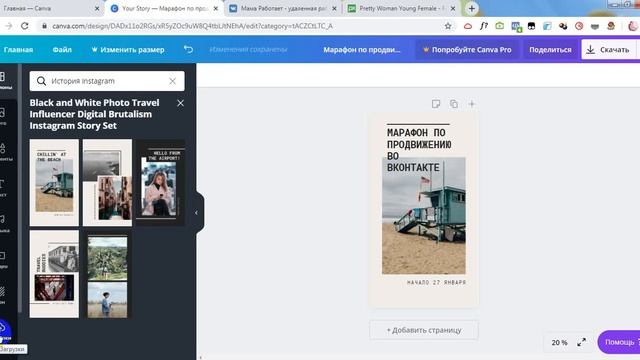640x360 pixels.
Task: Open the Помощь help button
Action: coord(619,342)
